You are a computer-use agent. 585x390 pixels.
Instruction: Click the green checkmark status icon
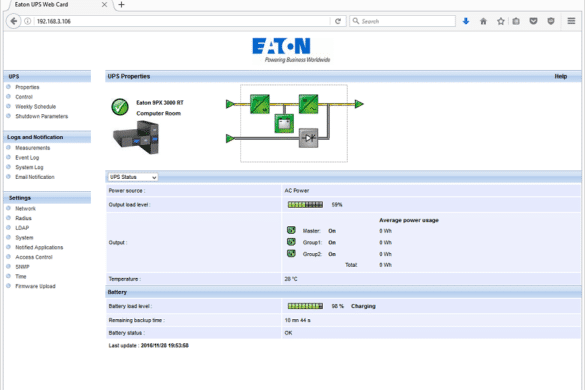(120, 107)
